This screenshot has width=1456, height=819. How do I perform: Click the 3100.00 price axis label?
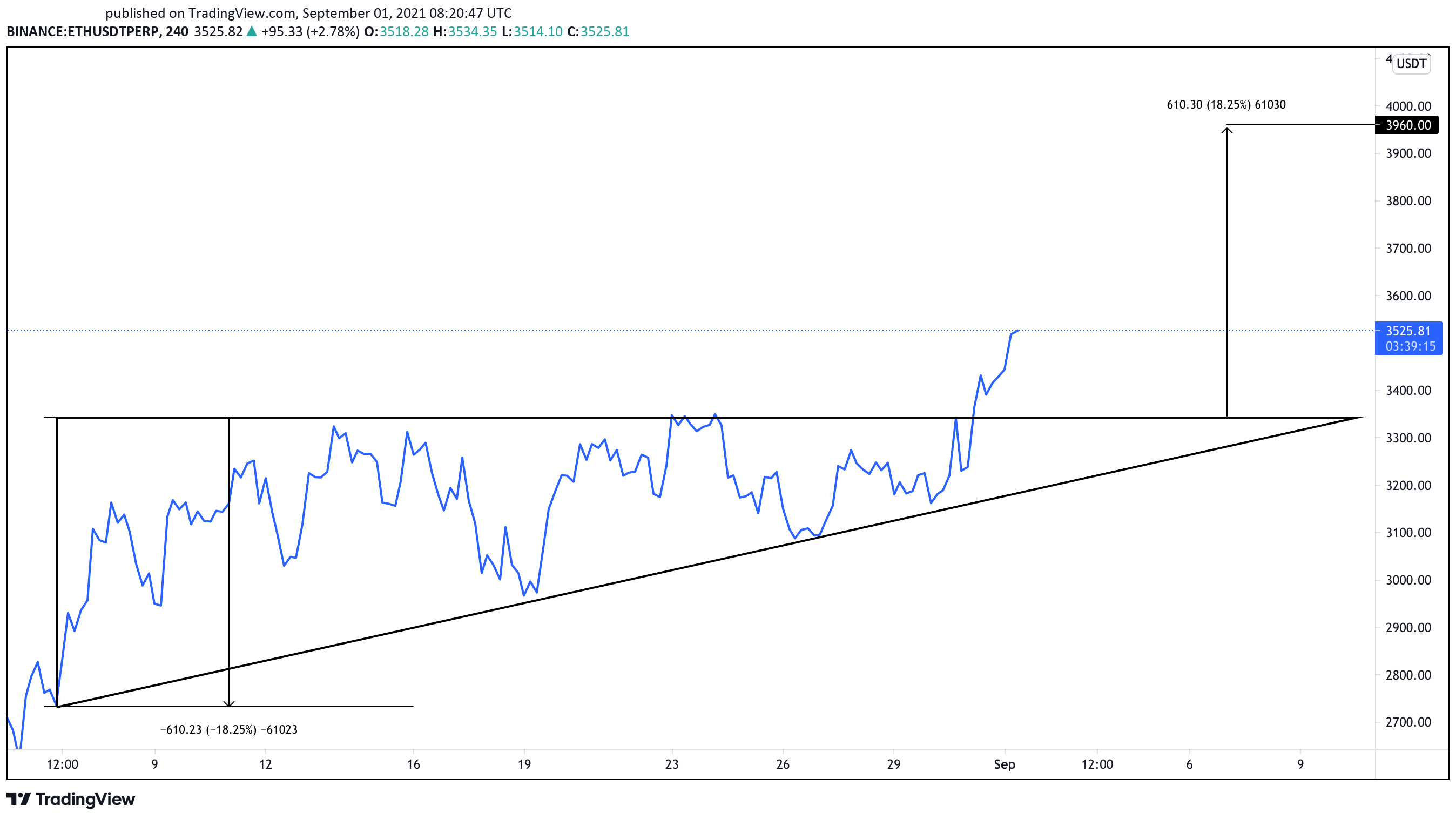tap(1408, 533)
